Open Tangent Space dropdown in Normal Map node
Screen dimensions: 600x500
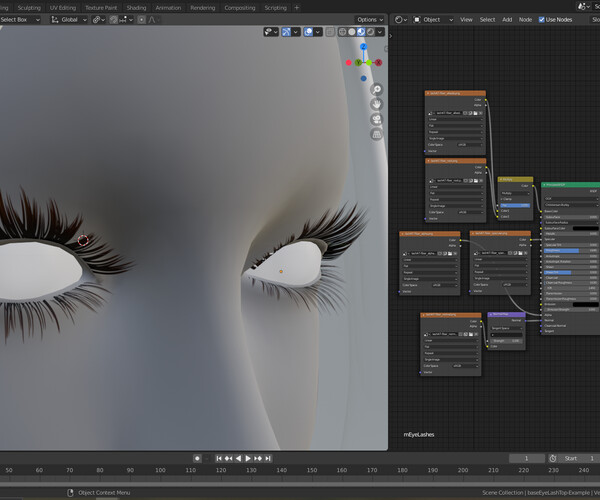coord(507,328)
